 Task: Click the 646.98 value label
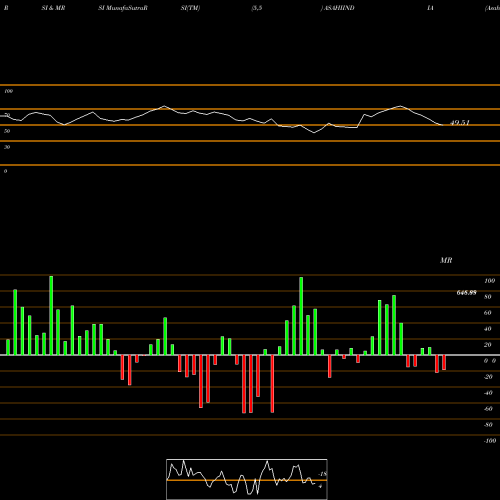click(466, 293)
